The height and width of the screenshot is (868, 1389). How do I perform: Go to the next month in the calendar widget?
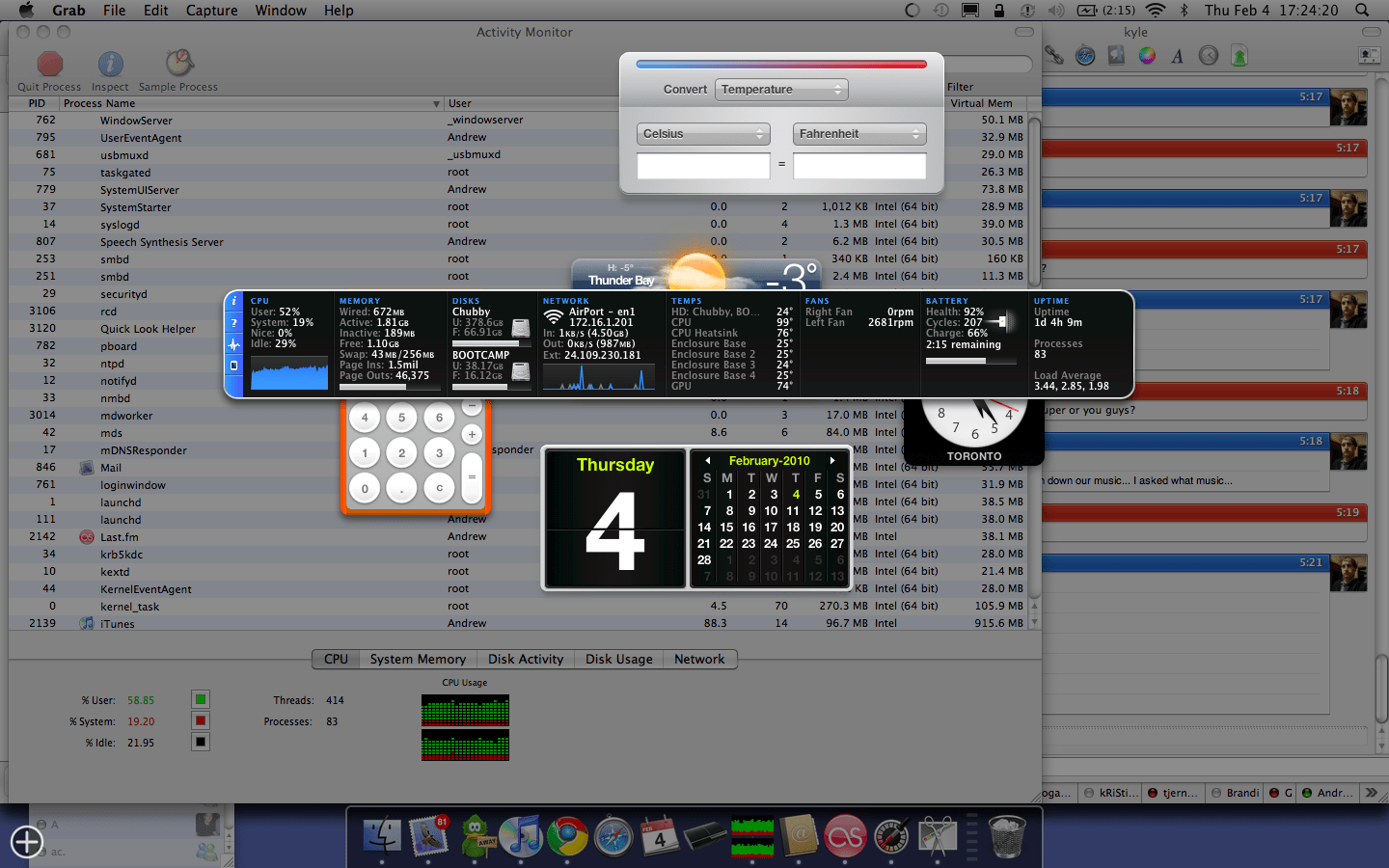click(x=831, y=460)
